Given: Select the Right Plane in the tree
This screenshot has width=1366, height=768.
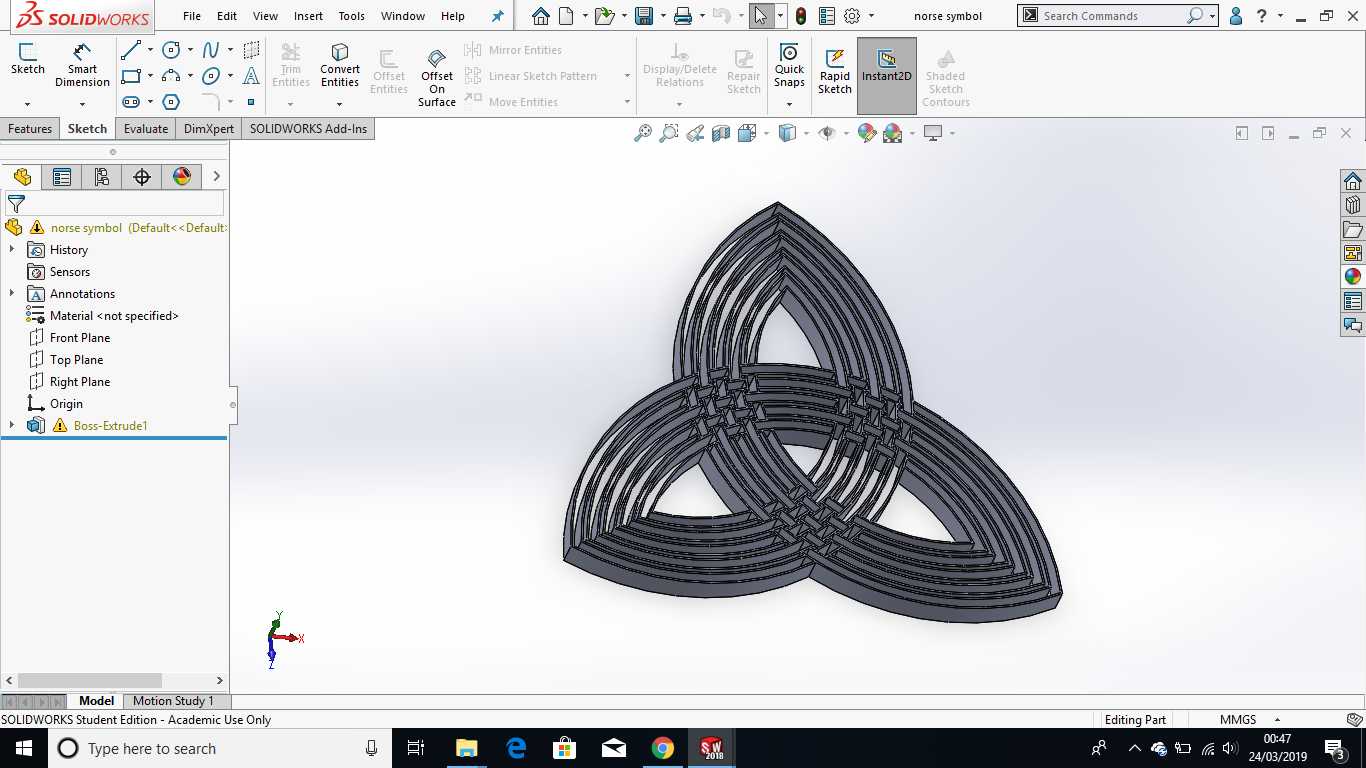Looking at the screenshot, I should (80, 382).
